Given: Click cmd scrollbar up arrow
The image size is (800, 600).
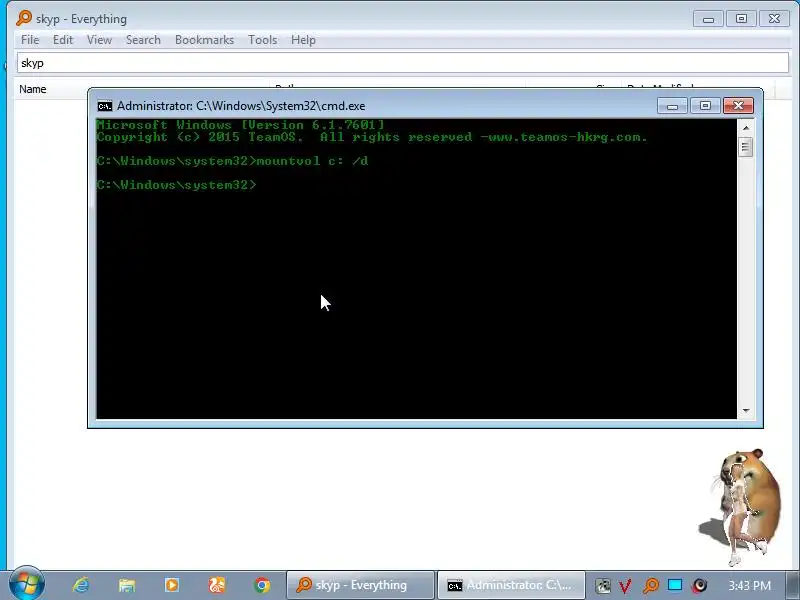Looking at the screenshot, I should click(x=746, y=128).
